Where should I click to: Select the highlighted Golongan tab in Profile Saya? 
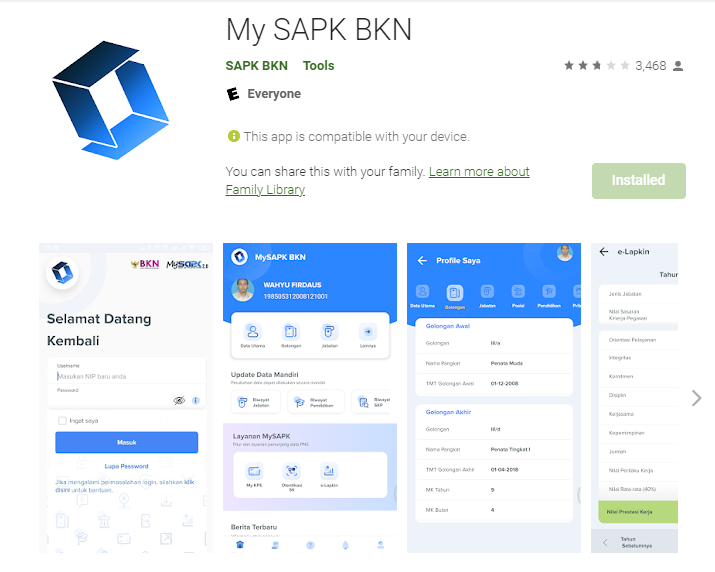455,297
